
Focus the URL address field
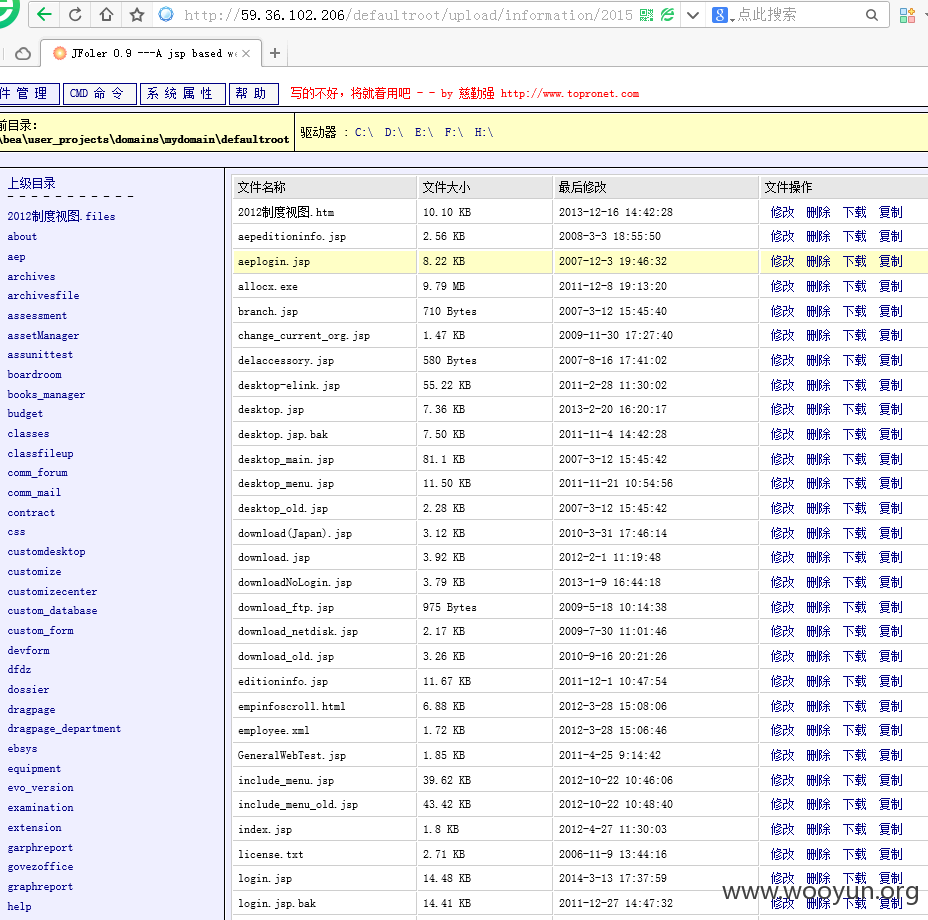[x=408, y=15]
